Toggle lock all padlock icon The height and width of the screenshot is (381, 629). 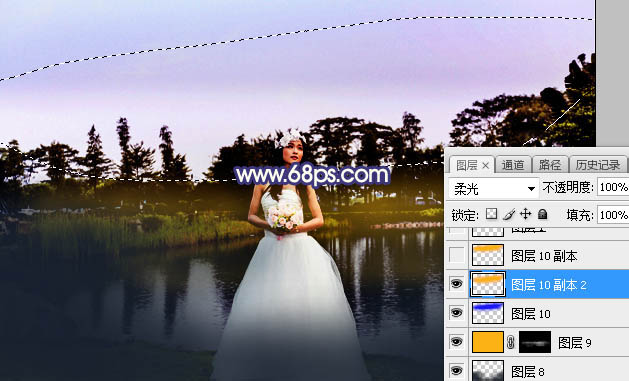543,214
